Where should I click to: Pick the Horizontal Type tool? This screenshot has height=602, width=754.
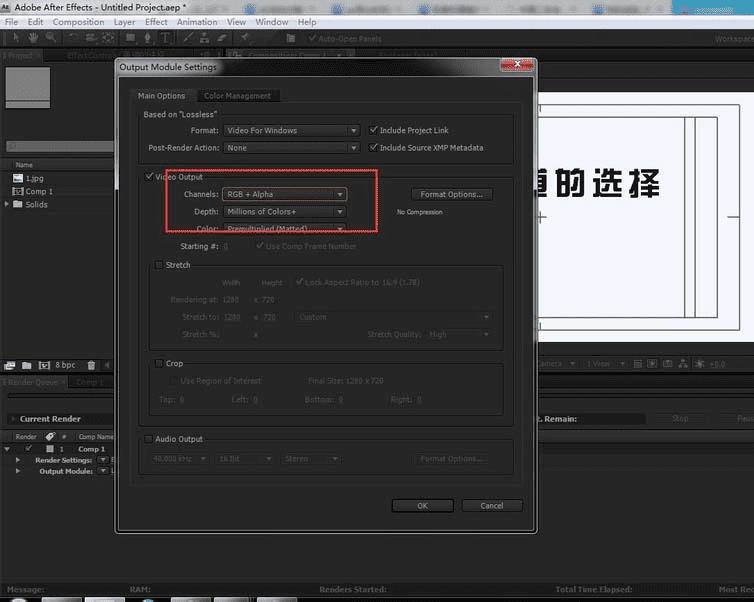164,38
